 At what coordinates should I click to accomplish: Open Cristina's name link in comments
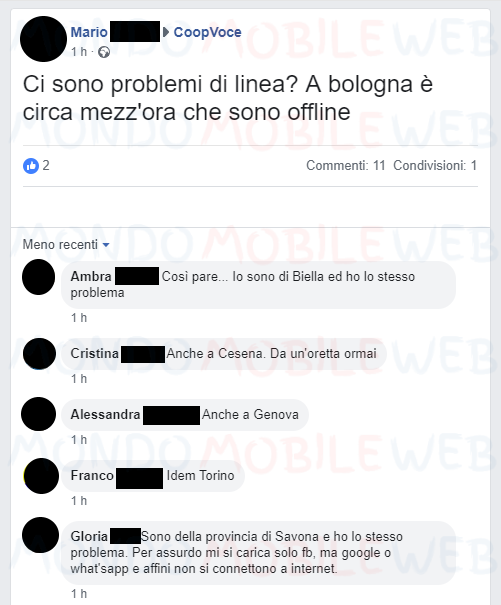tap(95, 353)
